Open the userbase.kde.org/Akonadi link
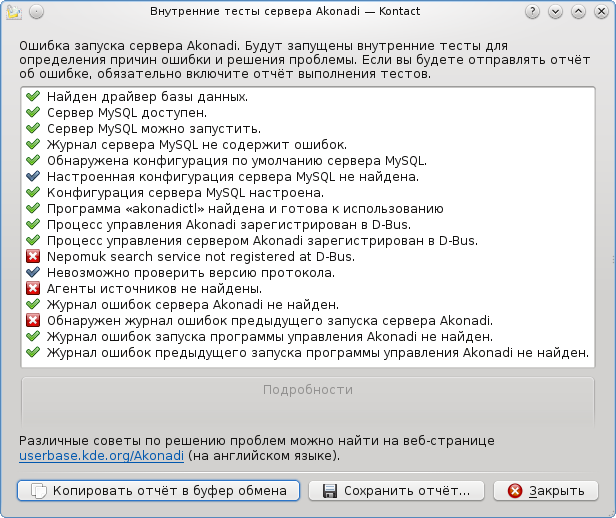The height and width of the screenshot is (518, 616). (101, 456)
